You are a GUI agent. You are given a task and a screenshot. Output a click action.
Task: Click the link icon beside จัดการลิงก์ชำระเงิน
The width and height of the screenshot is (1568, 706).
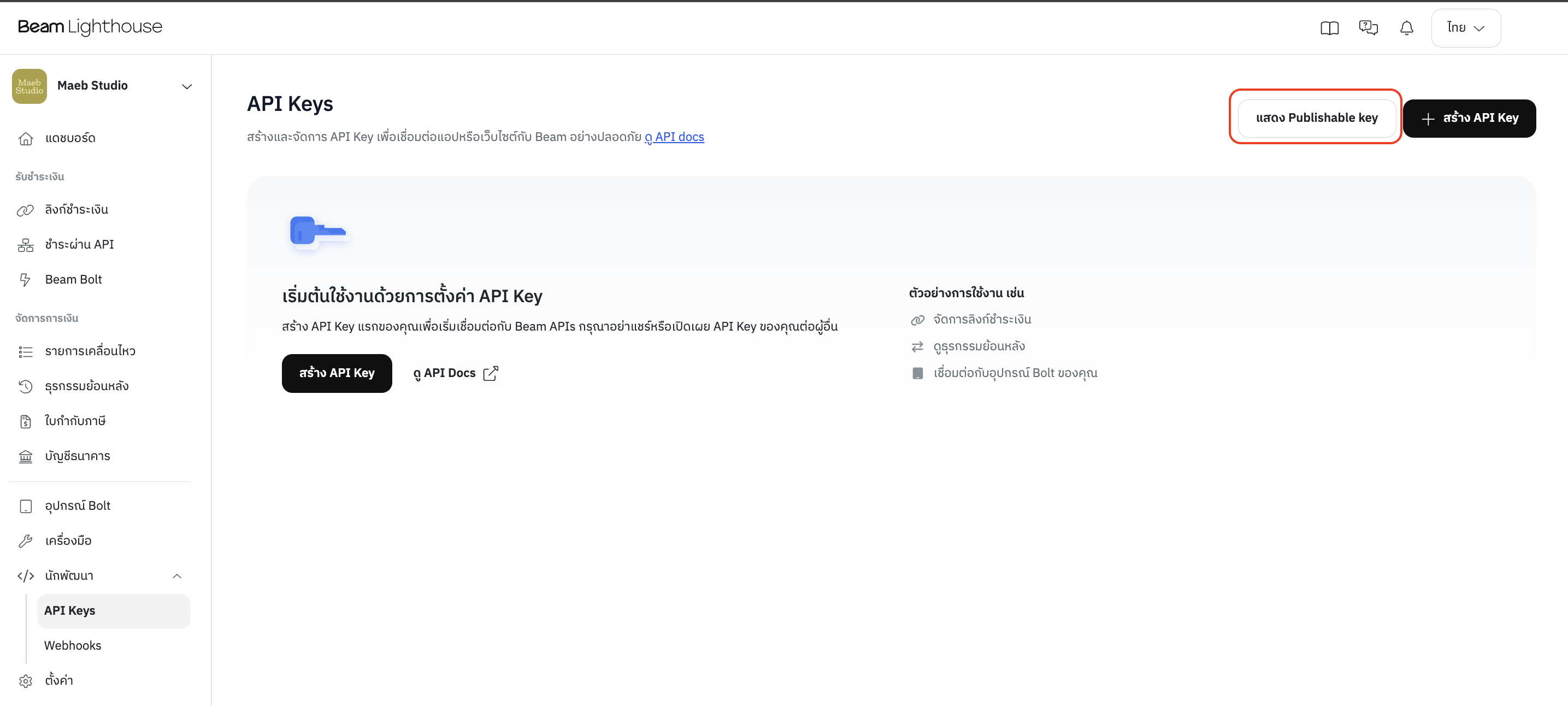[917, 320]
